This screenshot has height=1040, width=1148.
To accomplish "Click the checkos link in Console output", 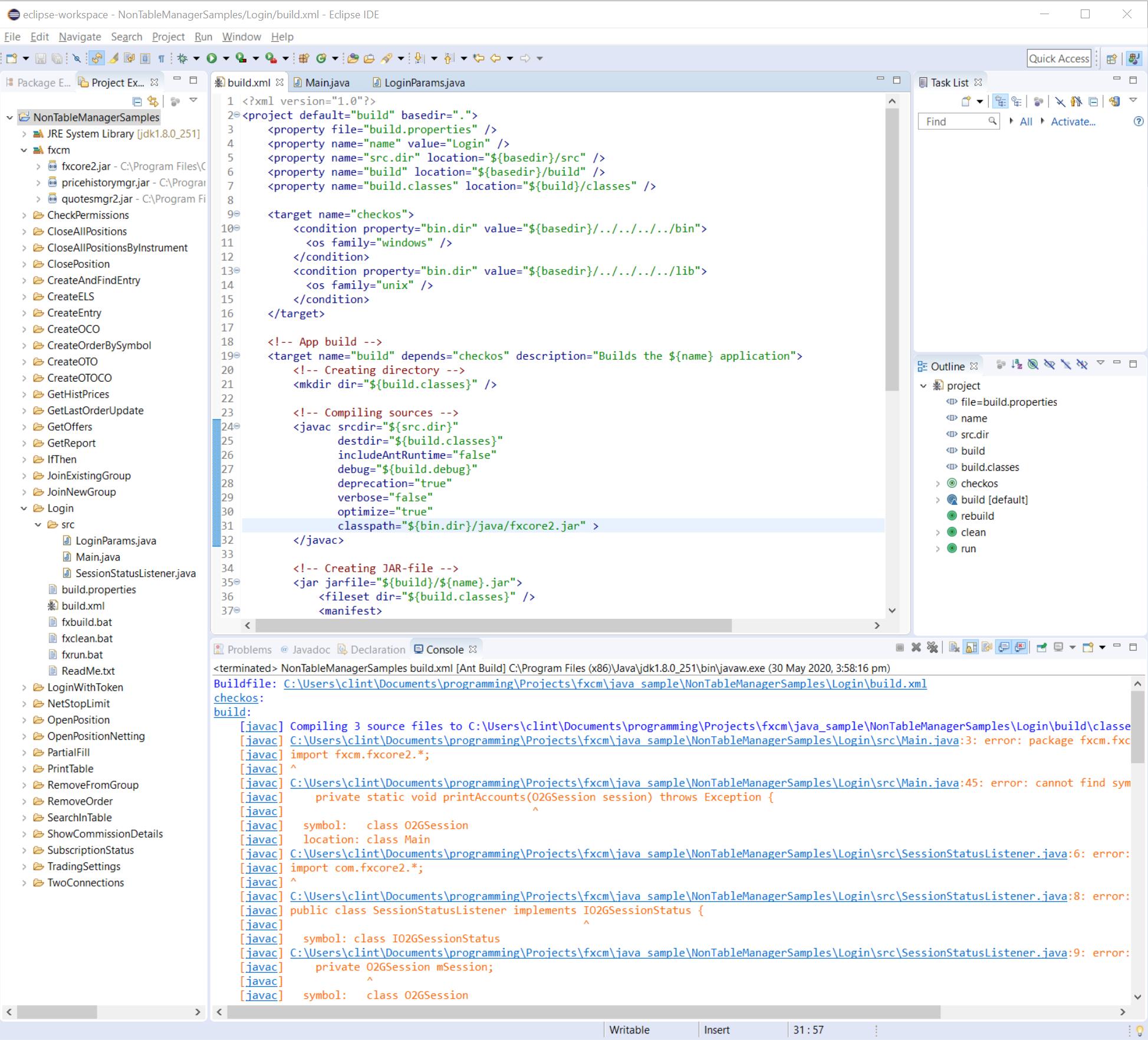I will click(236, 698).
